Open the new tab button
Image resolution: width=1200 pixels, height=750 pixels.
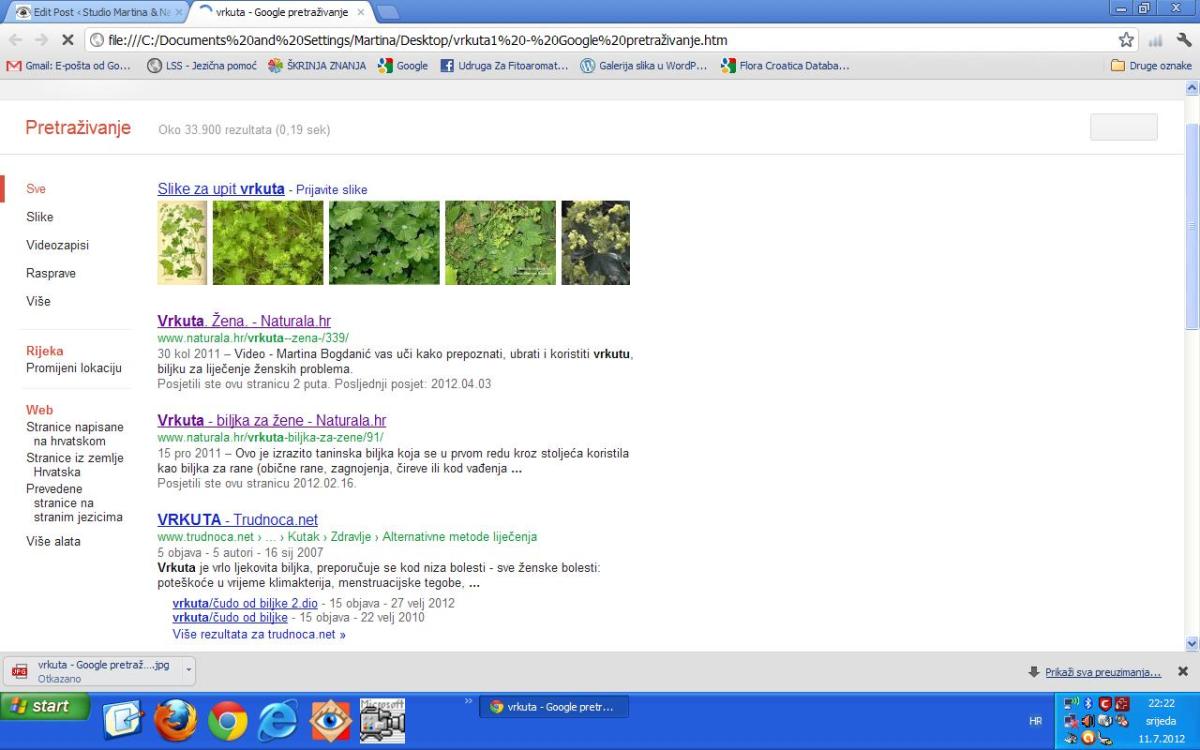click(388, 13)
